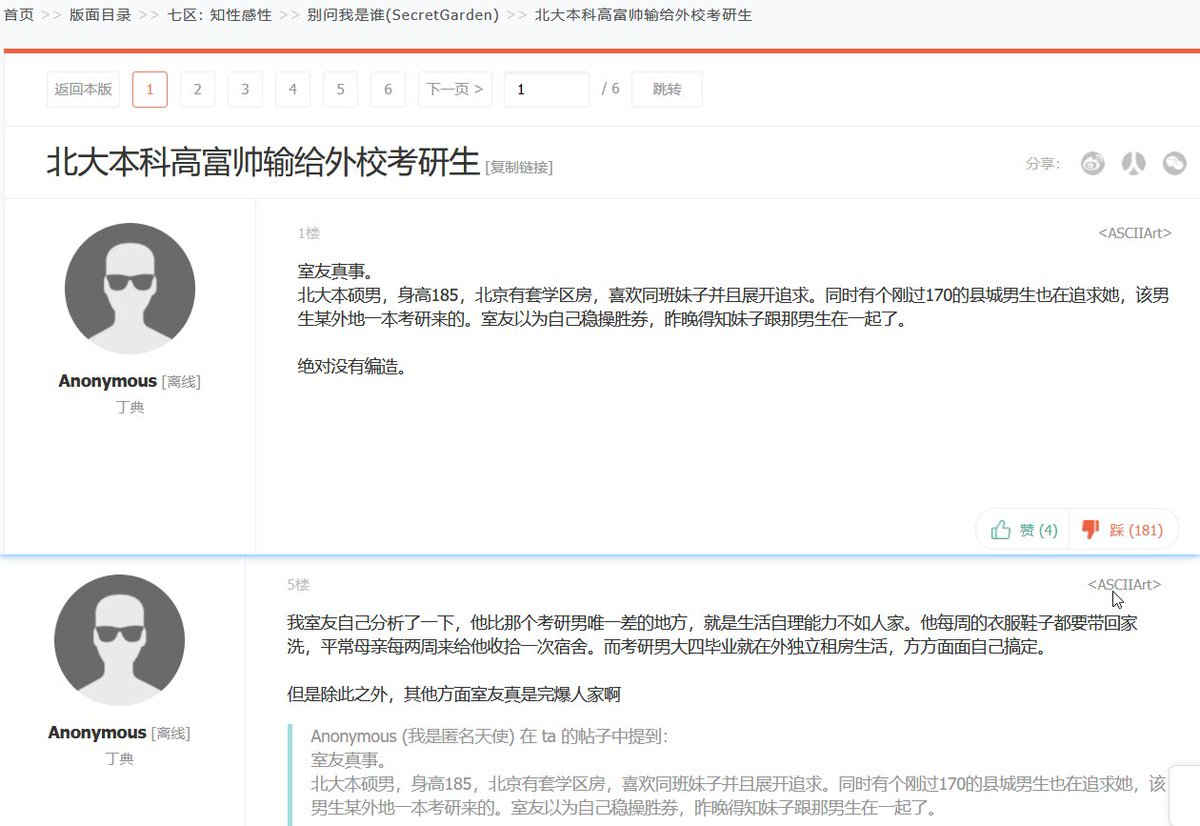Share post to Renren icon
1200x826 pixels.
click(x=1133, y=163)
